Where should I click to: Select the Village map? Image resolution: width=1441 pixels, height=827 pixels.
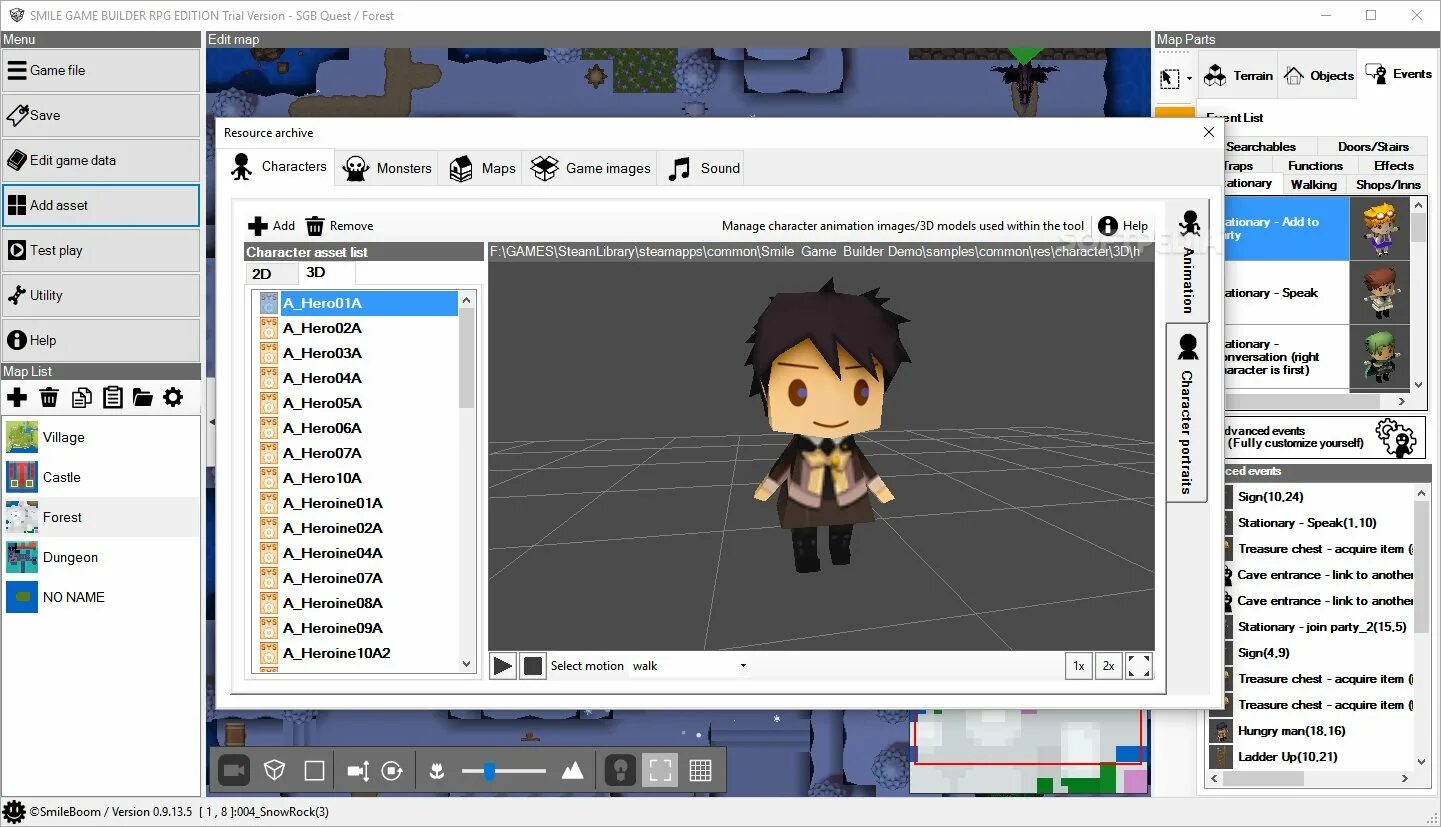click(101, 437)
